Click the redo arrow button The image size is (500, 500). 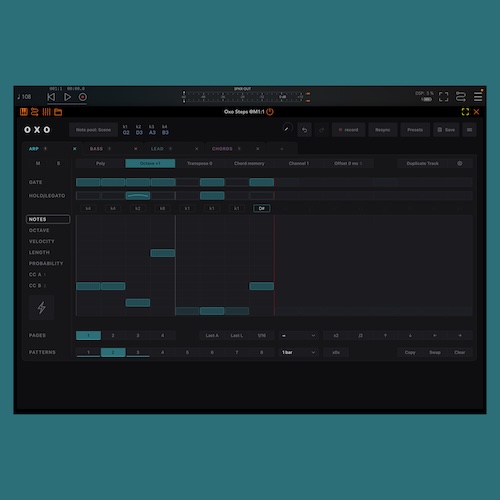[x=322, y=130]
